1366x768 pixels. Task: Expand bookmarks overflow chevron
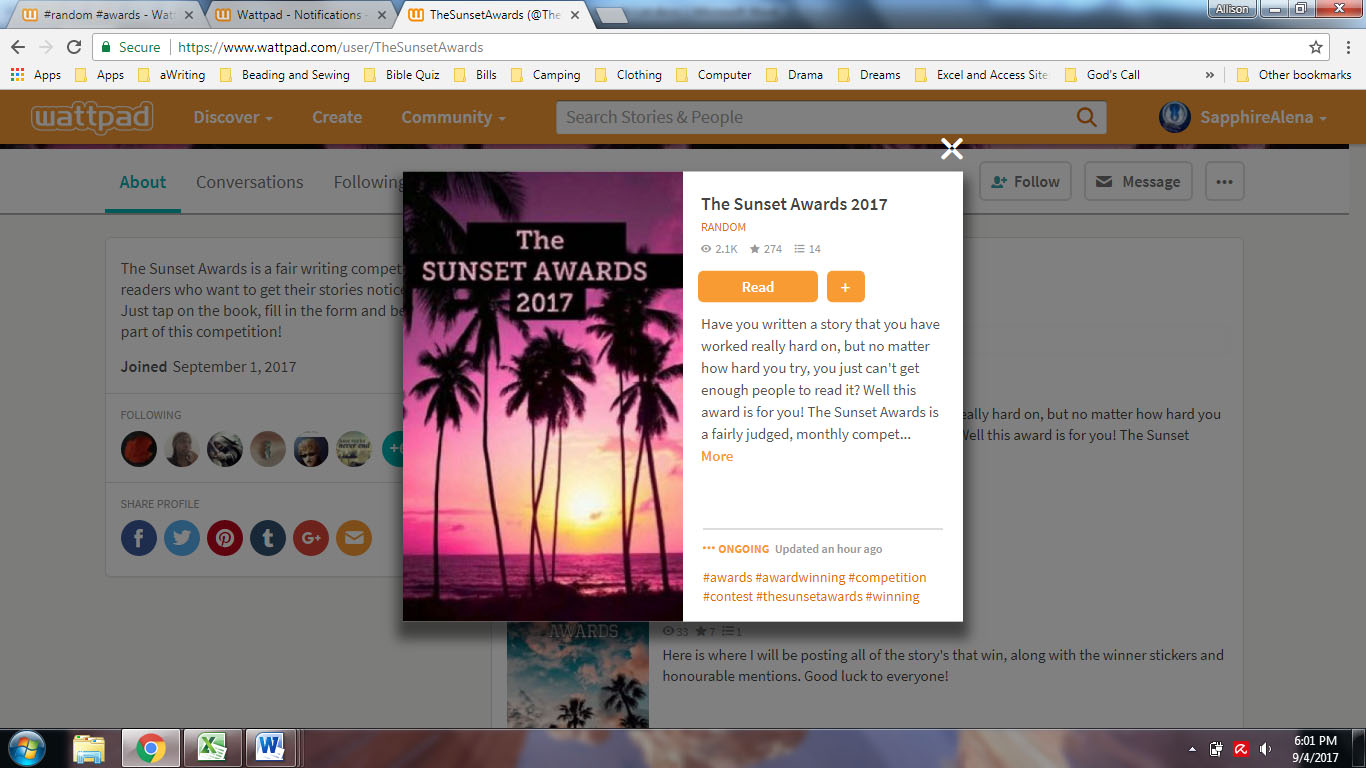[x=1210, y=75]
